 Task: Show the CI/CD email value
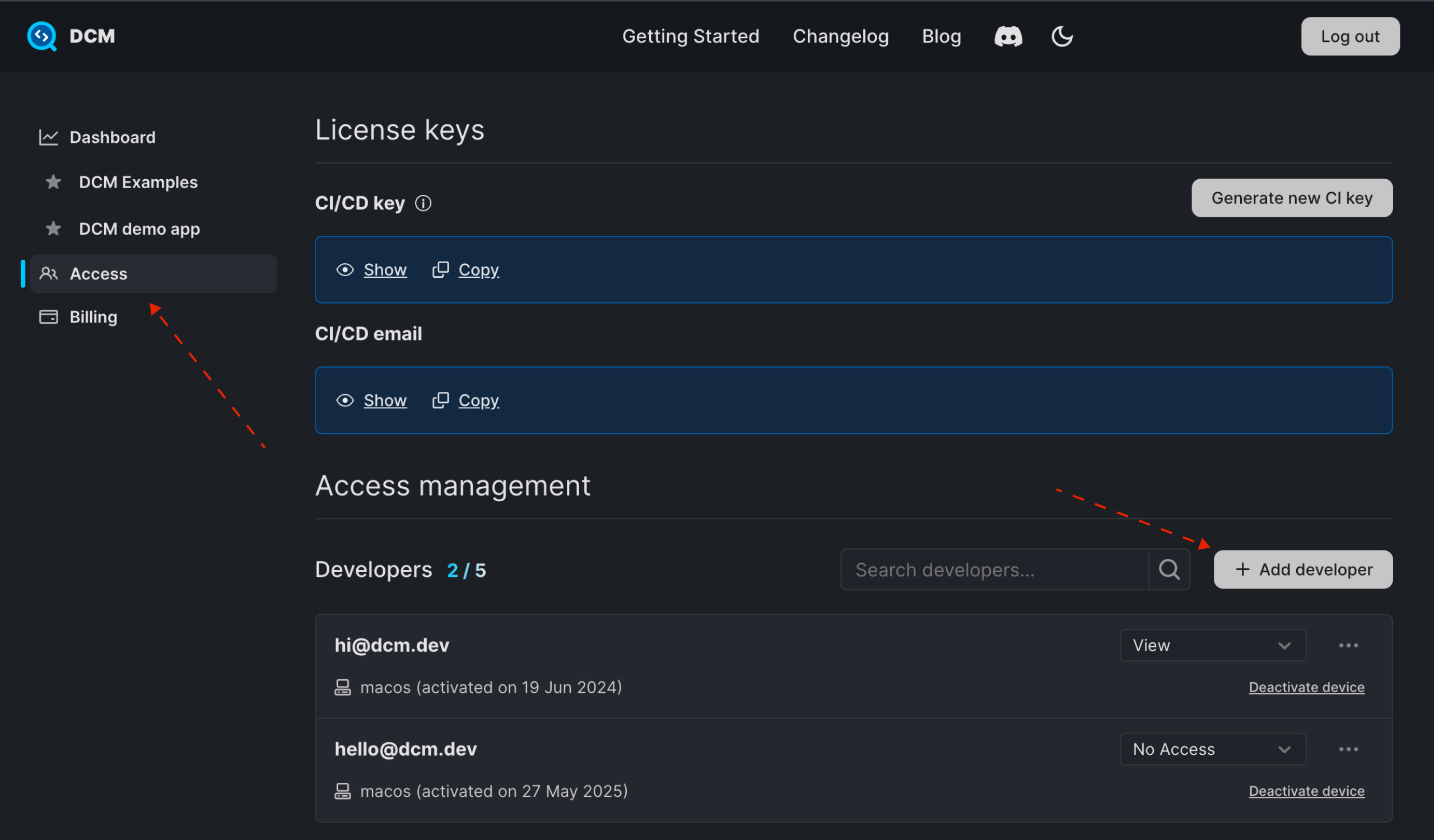[x=385, y=400]
